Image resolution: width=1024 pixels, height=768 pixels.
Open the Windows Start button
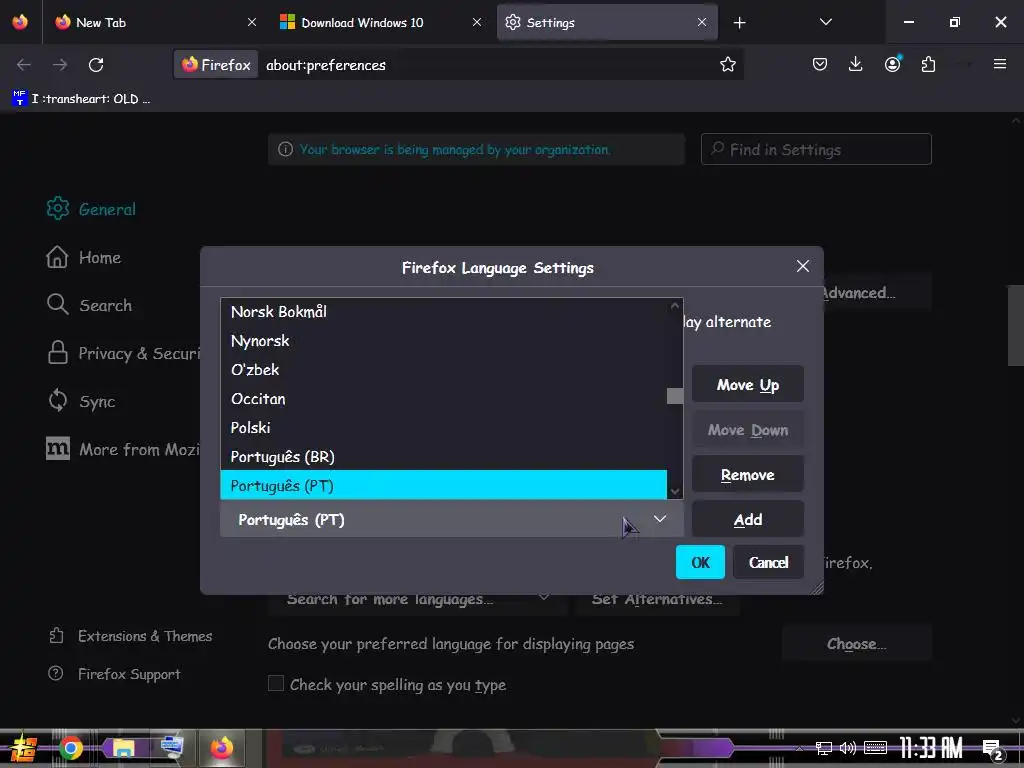23,748
